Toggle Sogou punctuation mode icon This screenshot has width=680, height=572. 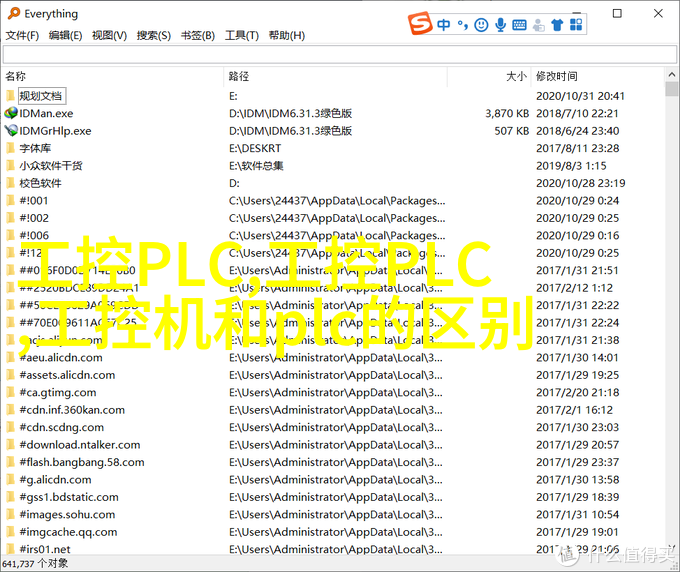point(463,25)
